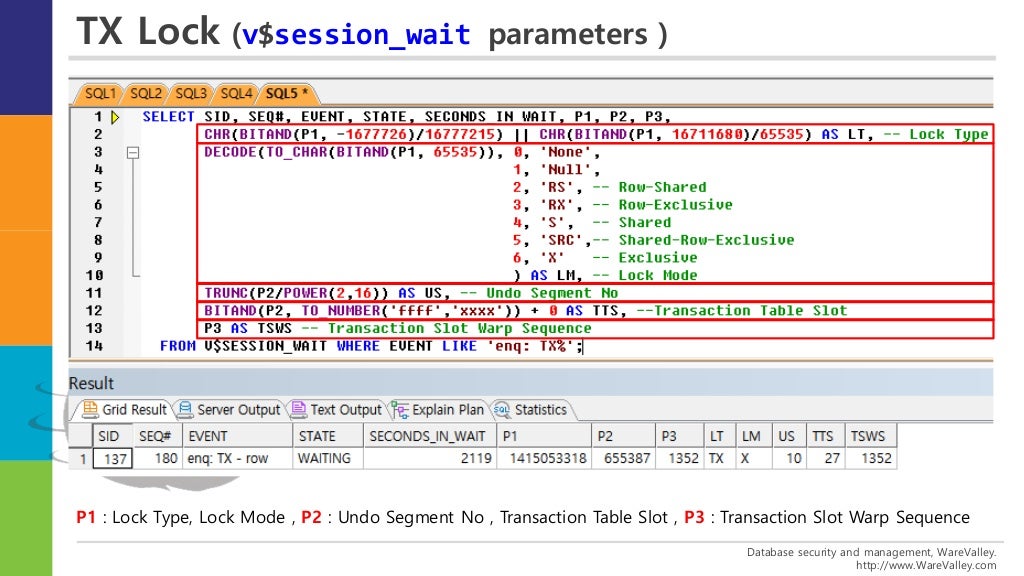Screen dimensions: 1024x576
Task: Switch to the SQL2 tab
Action: [145, 93]
